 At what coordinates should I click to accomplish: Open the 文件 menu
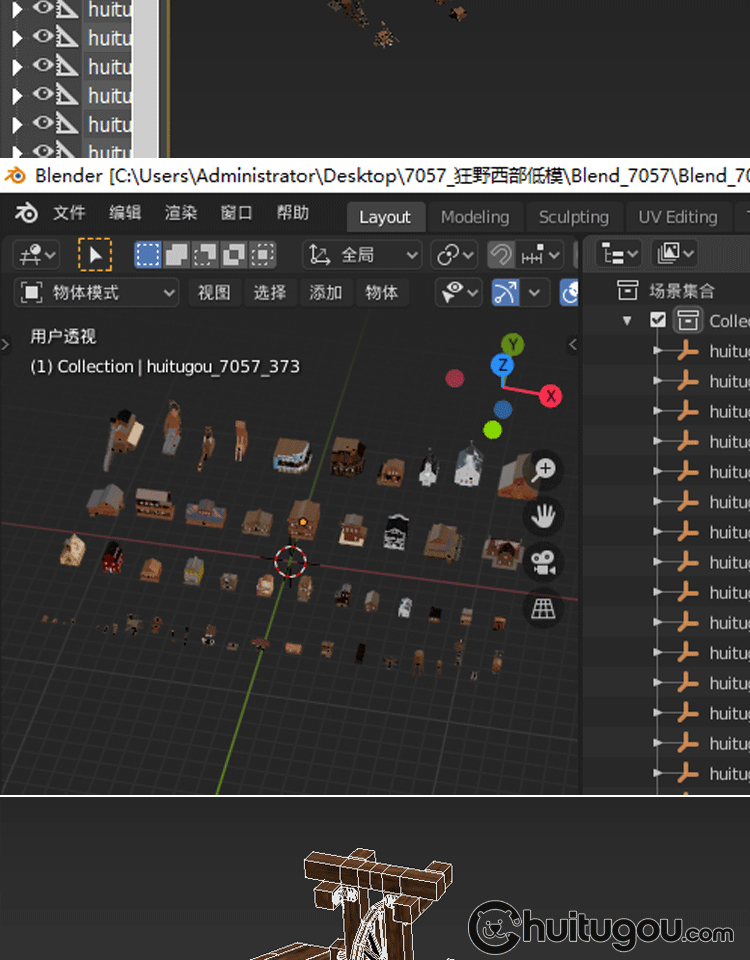tap(70, 214)
